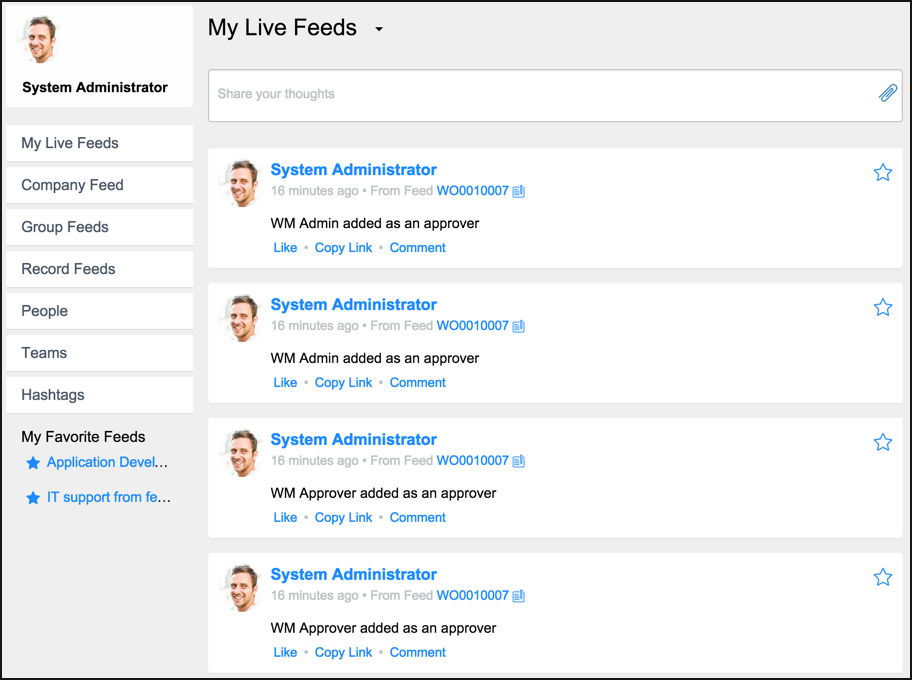This screenshot has width=912, height=680.
Task: Comment on the third post
Action: pos(418,518)
